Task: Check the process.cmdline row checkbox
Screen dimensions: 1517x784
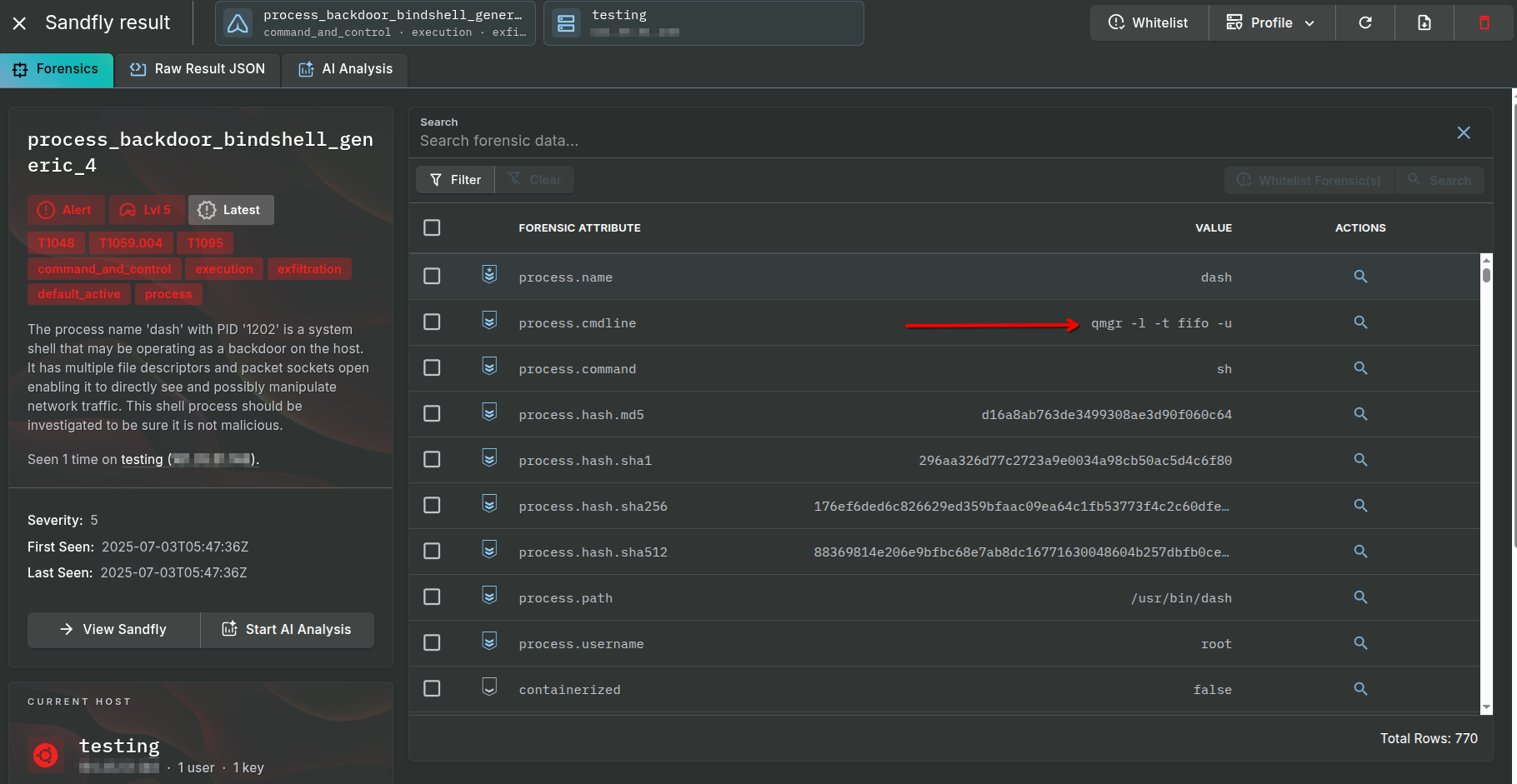Action: [432, 322]
